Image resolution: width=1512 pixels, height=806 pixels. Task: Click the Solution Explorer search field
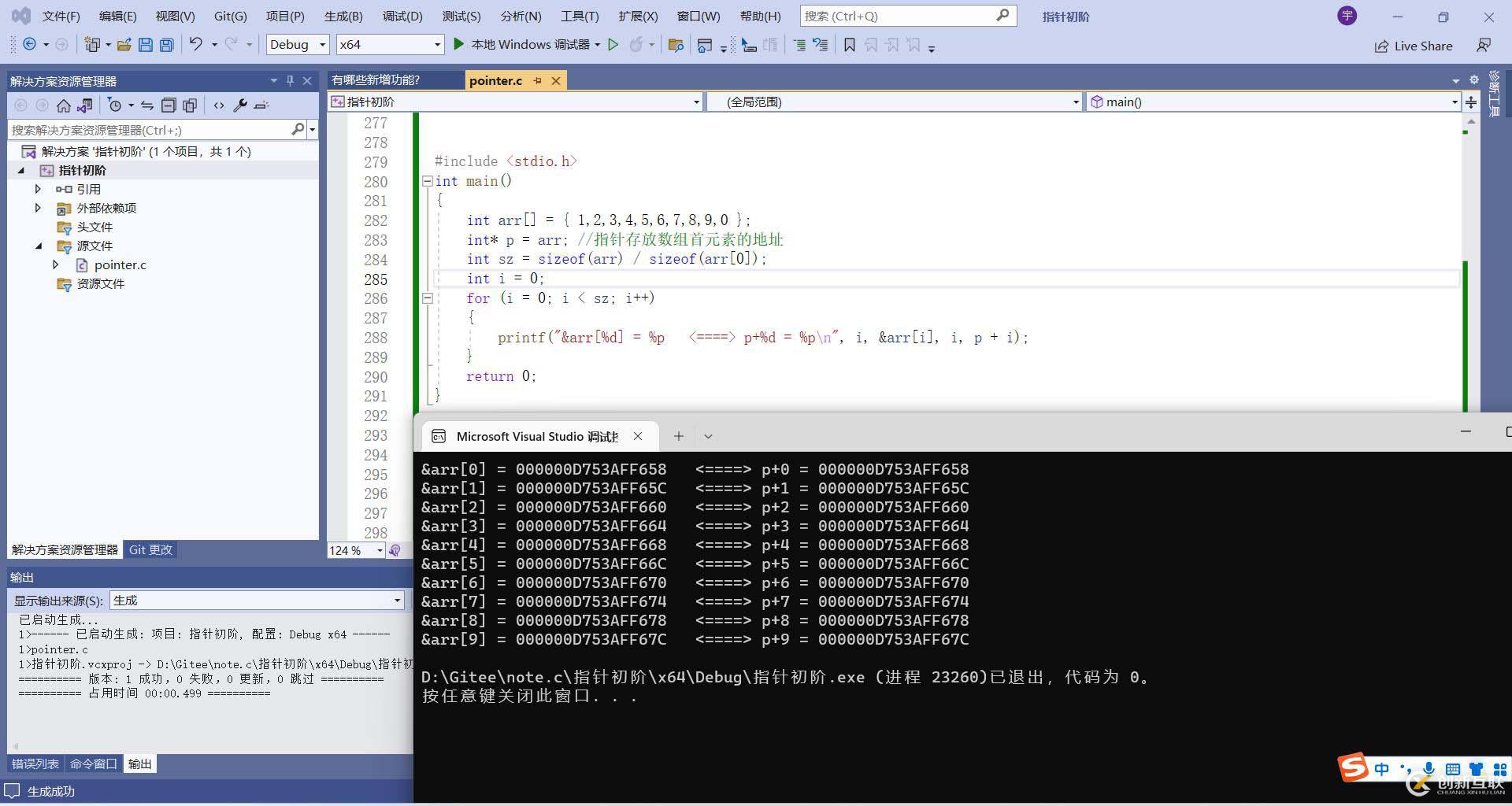pos(150,130)
